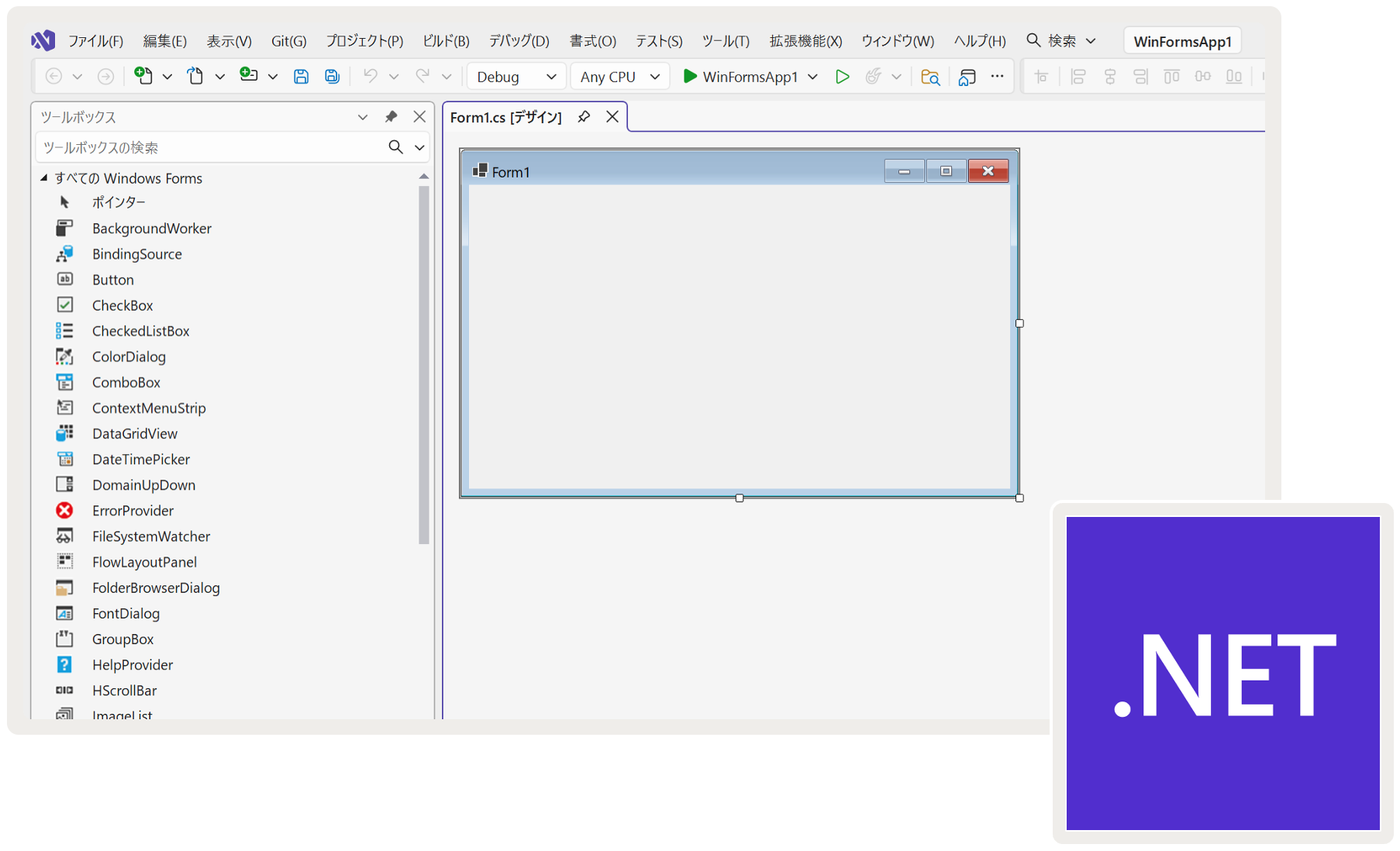Screen dimensions: 1400x851
Task: Click the Hot Reload flame icon
Action: coord(875,76)
